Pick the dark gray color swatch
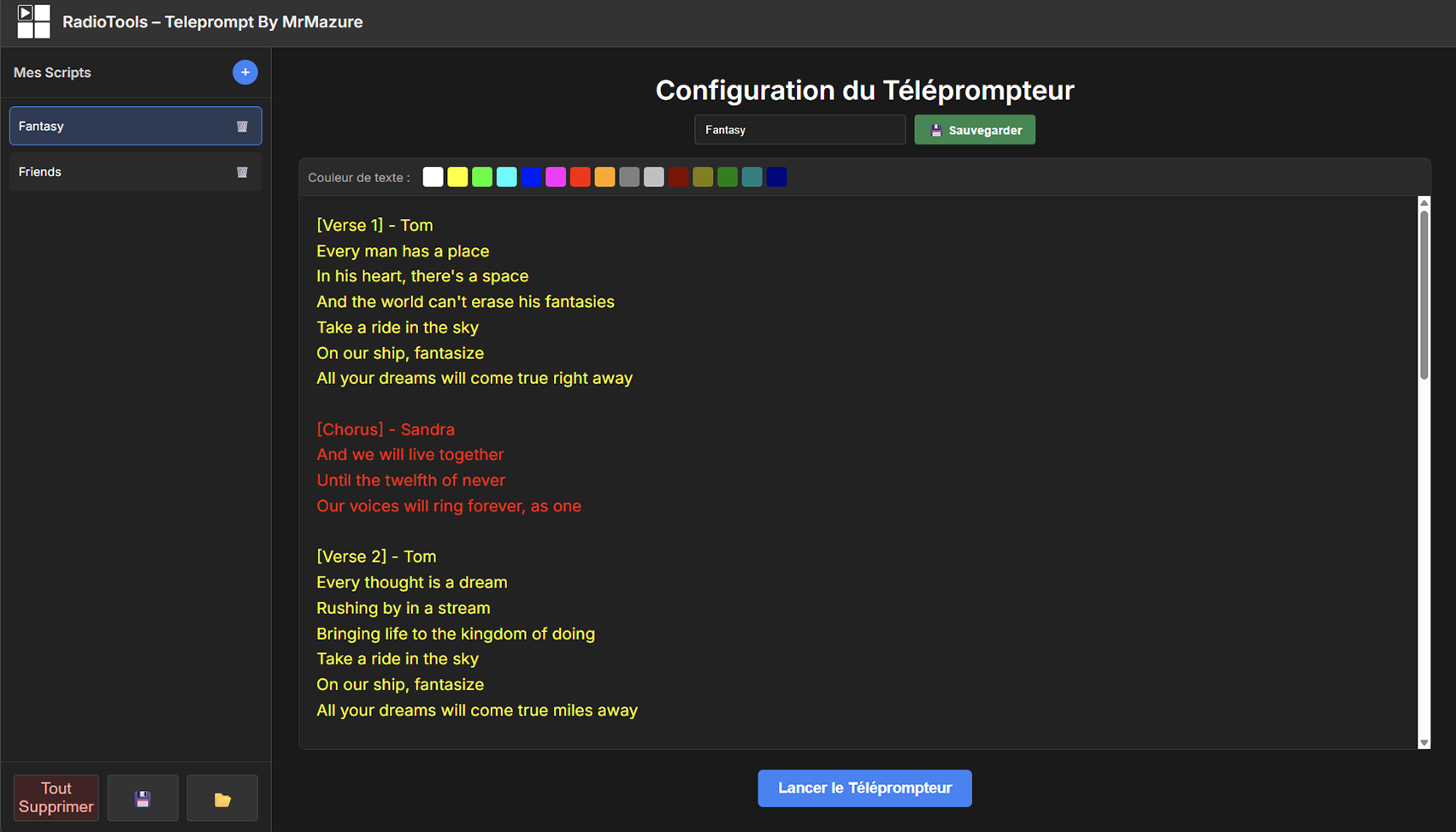Viewport: 1456px width, 832px height. [629, 177]
